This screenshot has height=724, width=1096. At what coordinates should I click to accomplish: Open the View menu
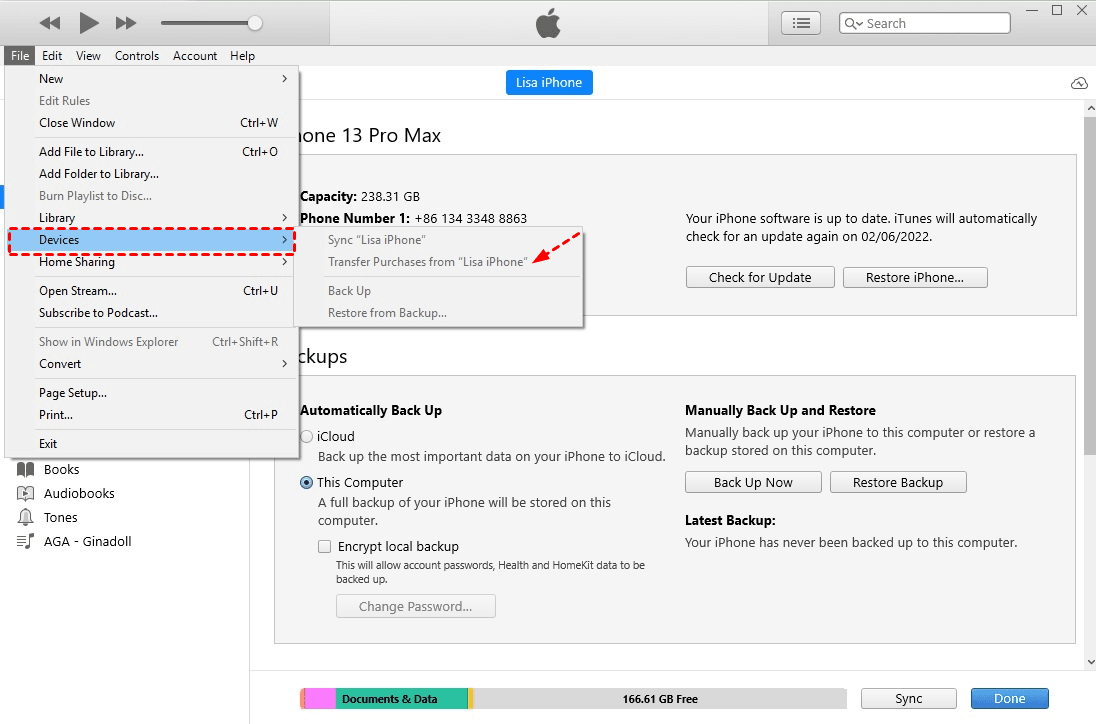pyautogui.click(x=88, y=56)
